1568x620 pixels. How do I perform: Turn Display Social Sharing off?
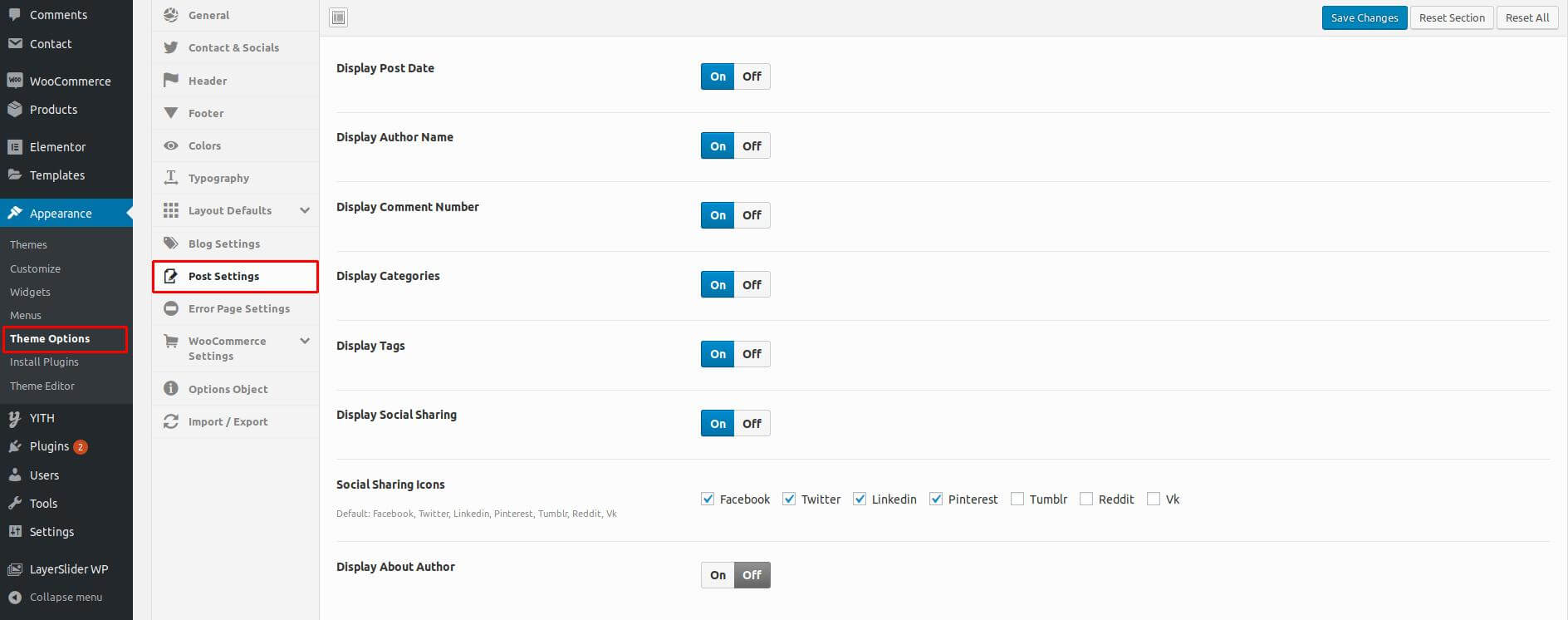pyautogui.click(x=752, y=424)
